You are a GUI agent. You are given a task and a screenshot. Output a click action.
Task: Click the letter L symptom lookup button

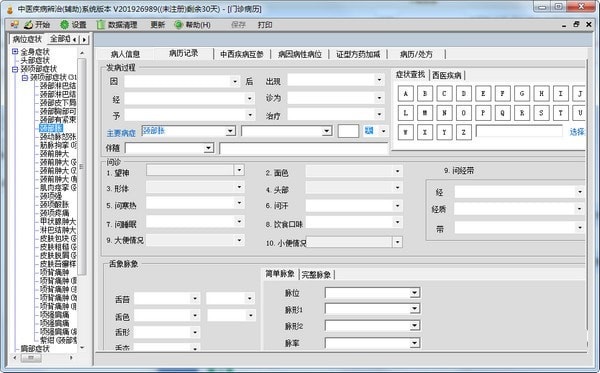[406, 113]
